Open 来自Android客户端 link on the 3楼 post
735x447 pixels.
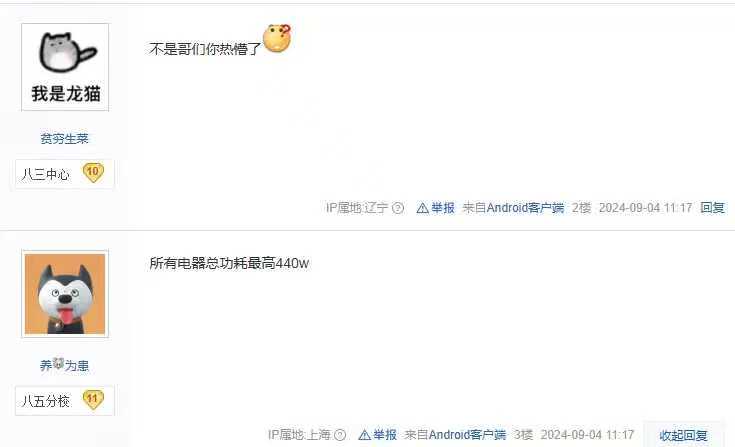(455, 435)
